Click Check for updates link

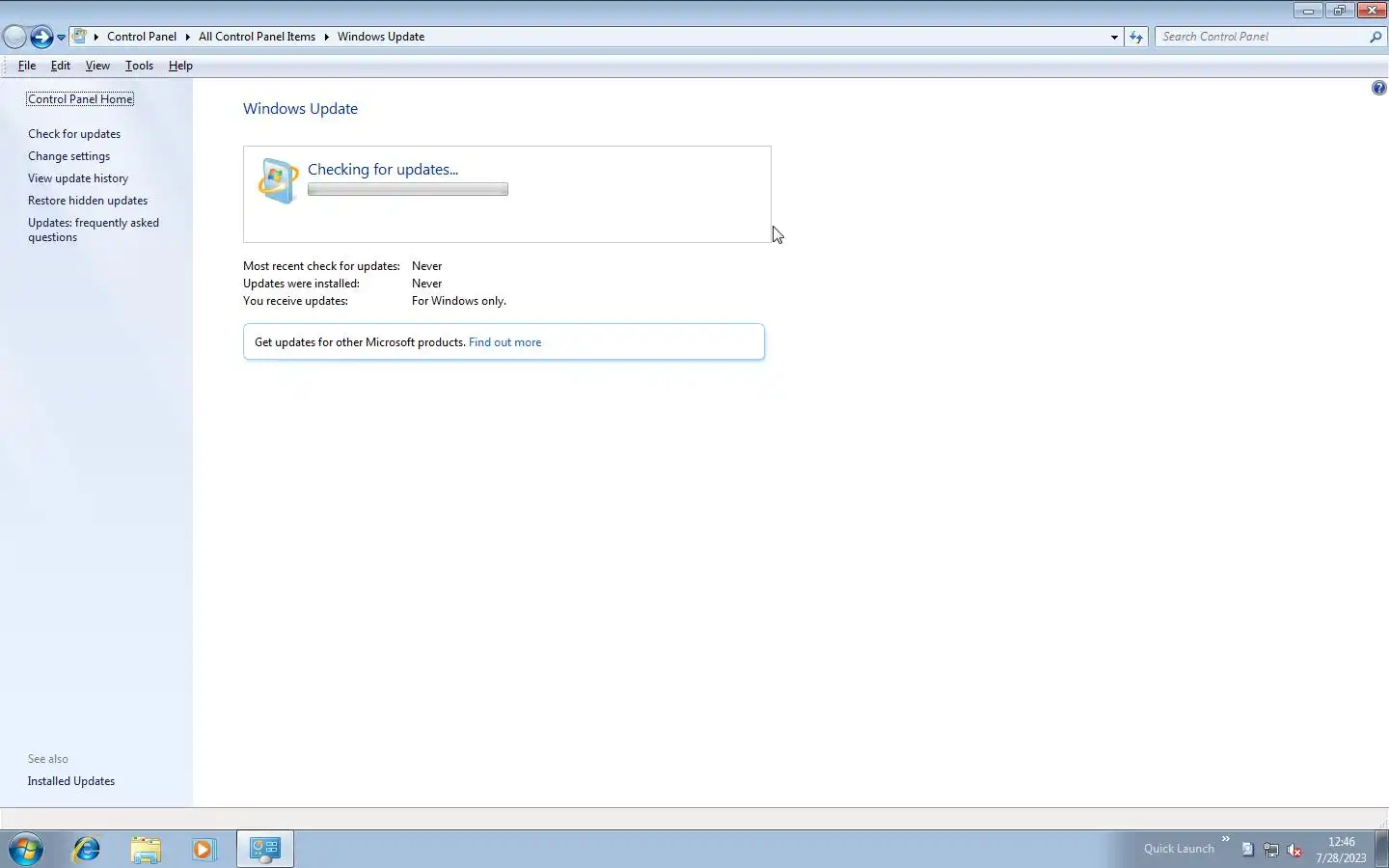point(74,134)
